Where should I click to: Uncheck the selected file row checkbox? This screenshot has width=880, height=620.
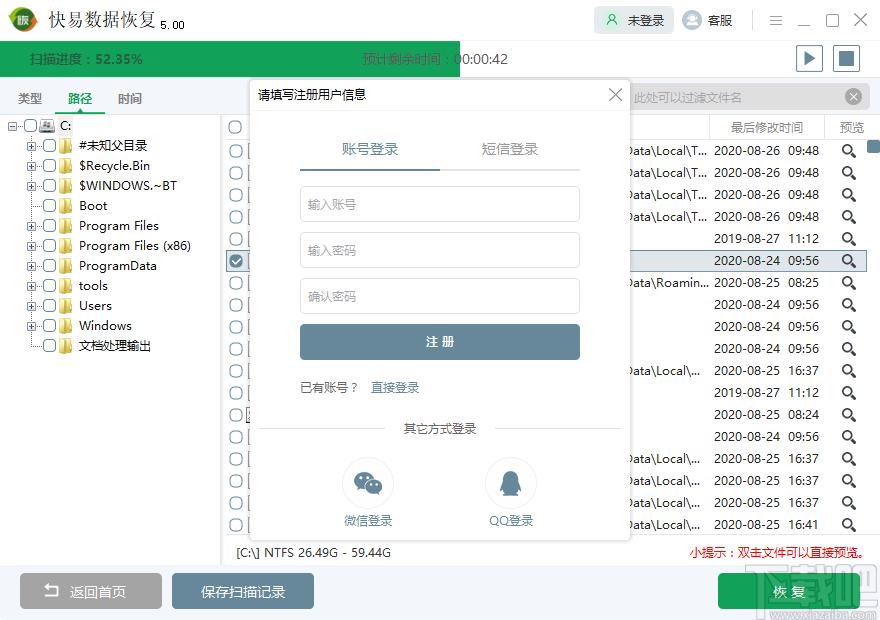click(236, 261)
